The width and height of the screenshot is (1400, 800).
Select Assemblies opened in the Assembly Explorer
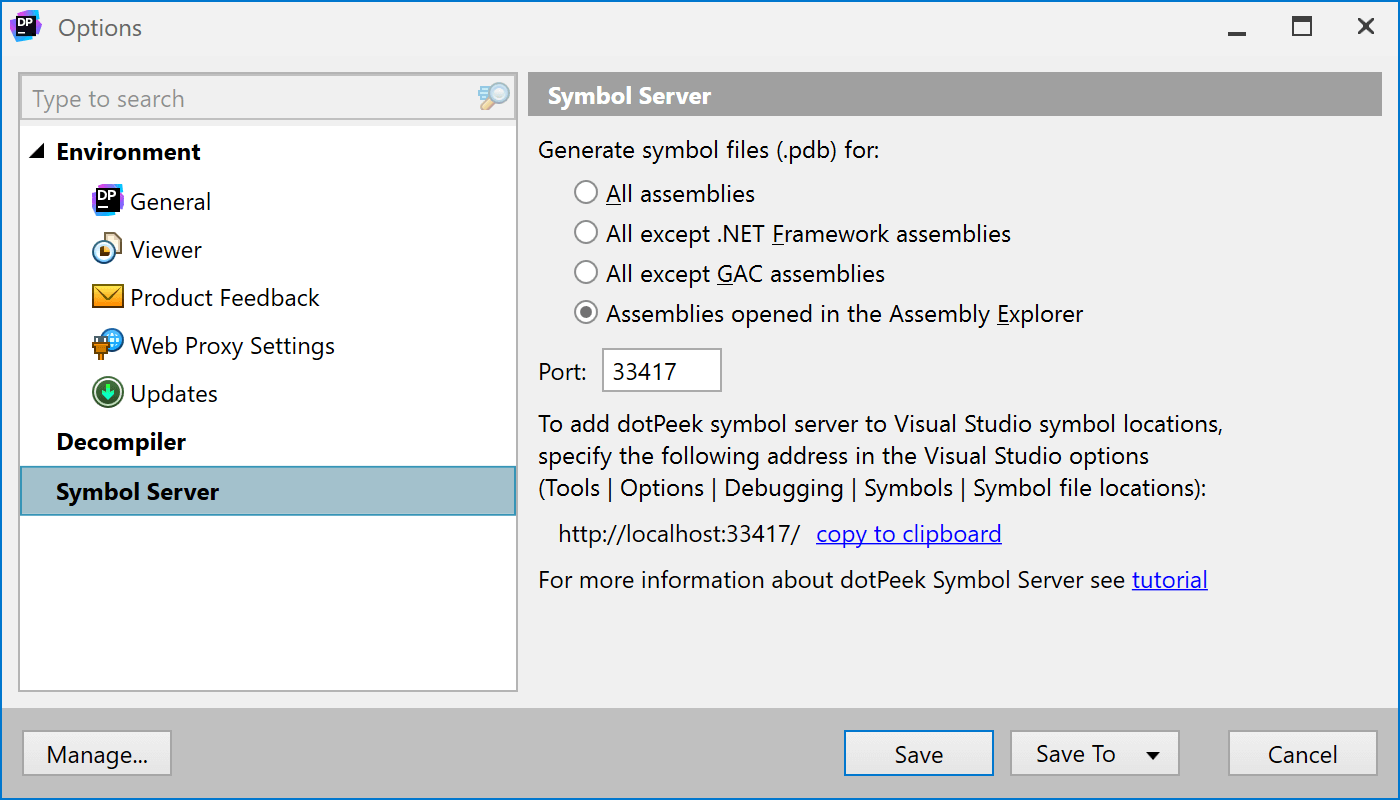[586, 313]
